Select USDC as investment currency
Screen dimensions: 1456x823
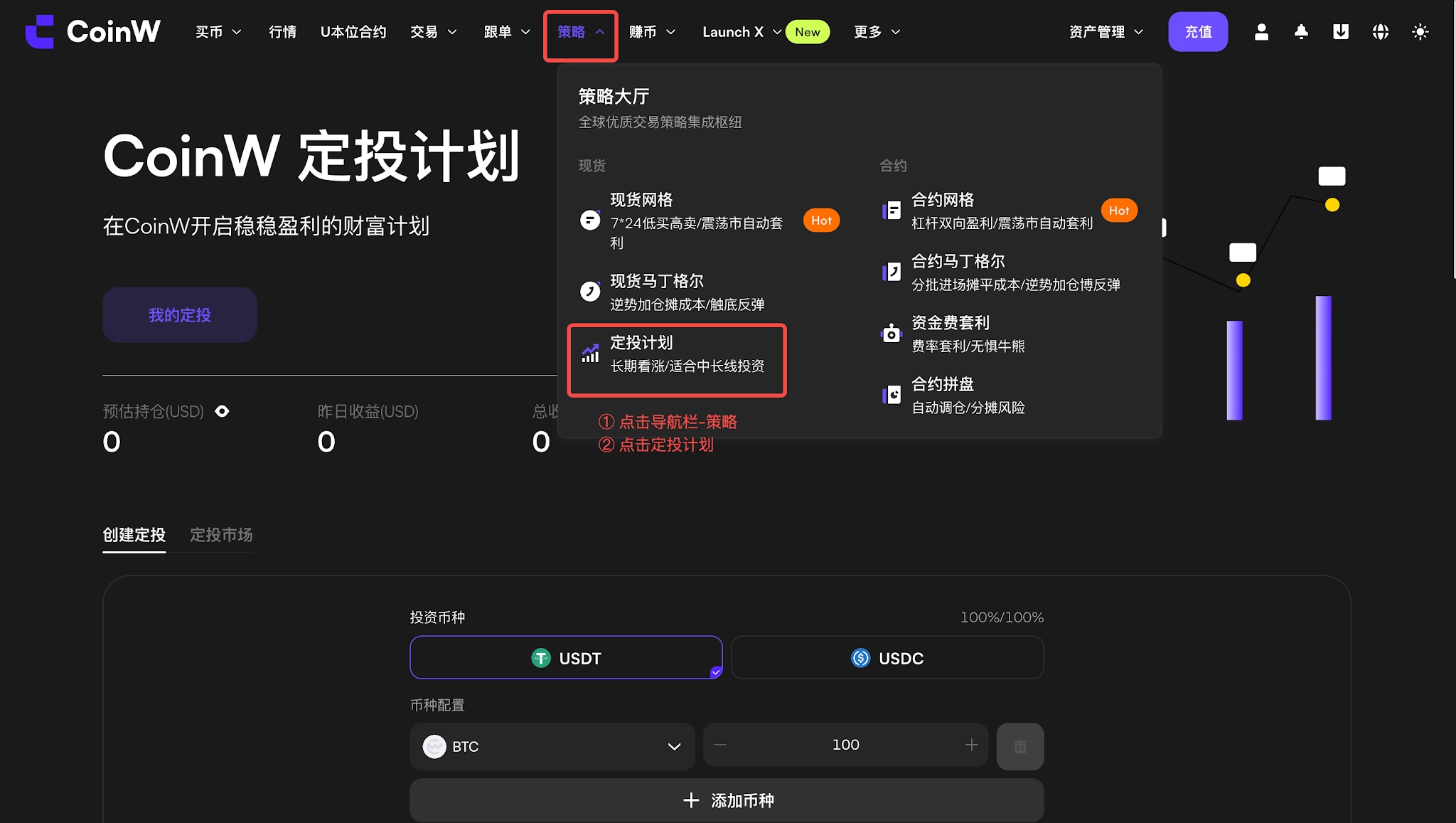[887, 657]
